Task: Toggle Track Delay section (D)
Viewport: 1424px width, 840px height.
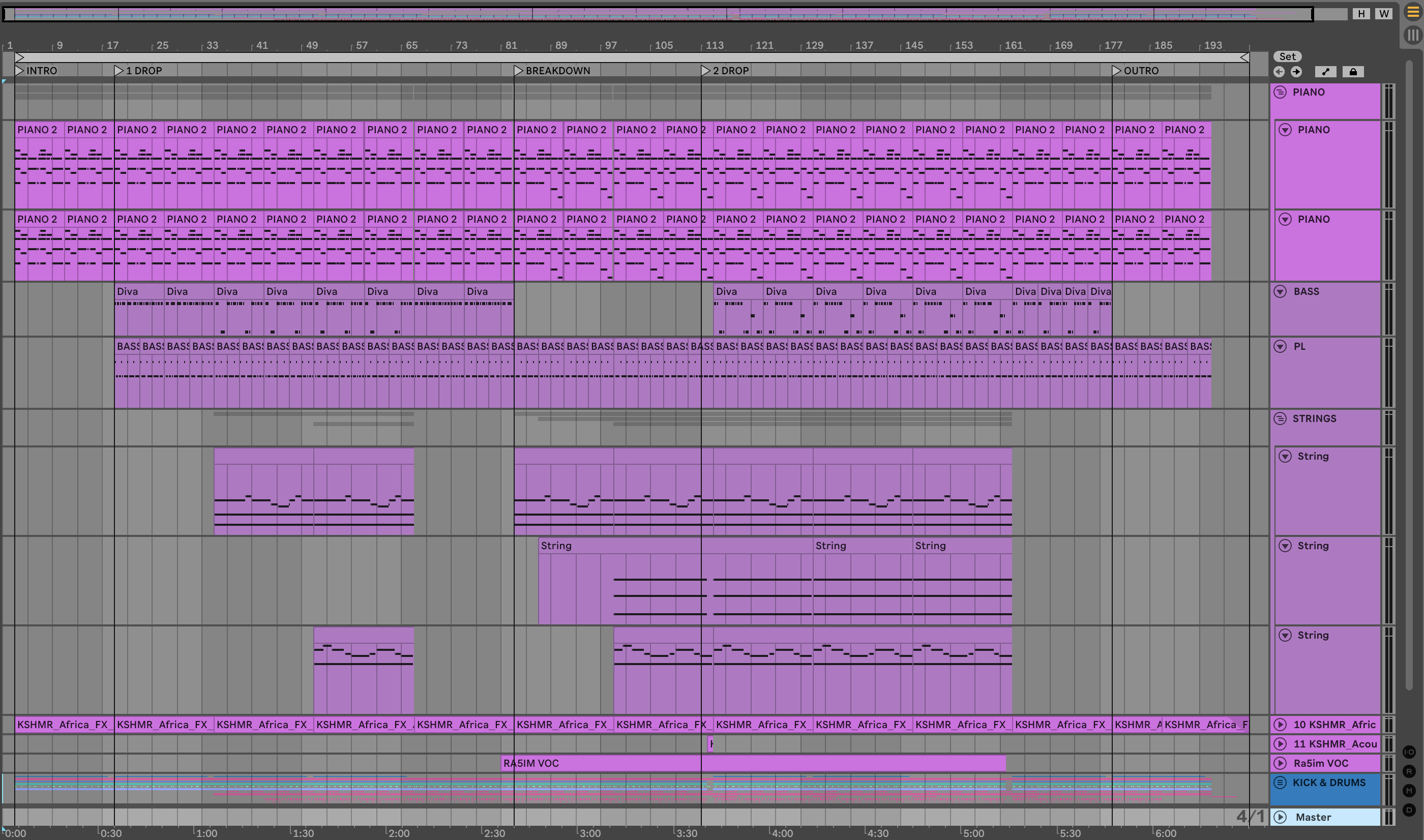Action: coord(1409,810)
